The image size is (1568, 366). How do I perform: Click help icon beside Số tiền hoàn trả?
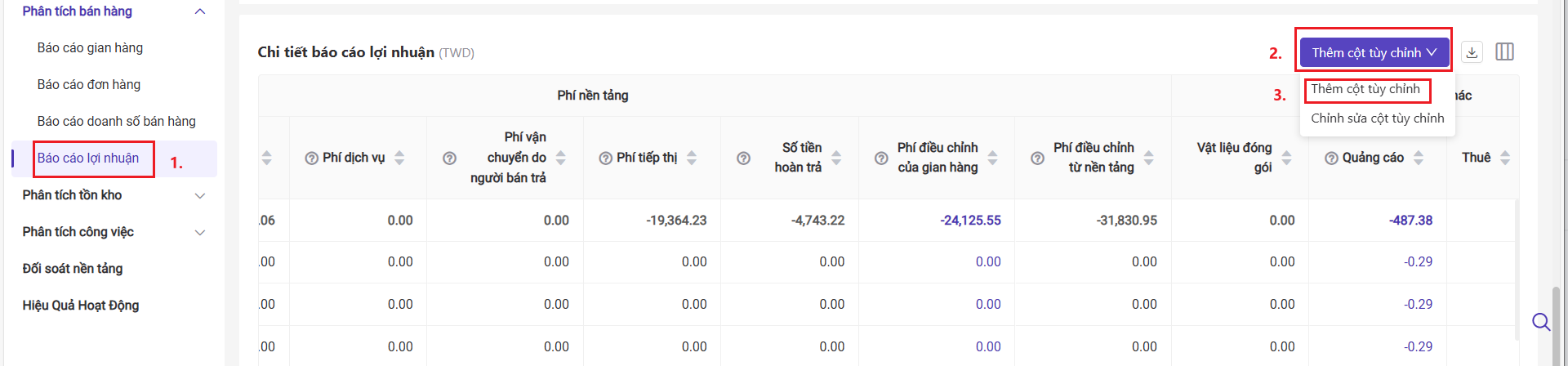743,158
